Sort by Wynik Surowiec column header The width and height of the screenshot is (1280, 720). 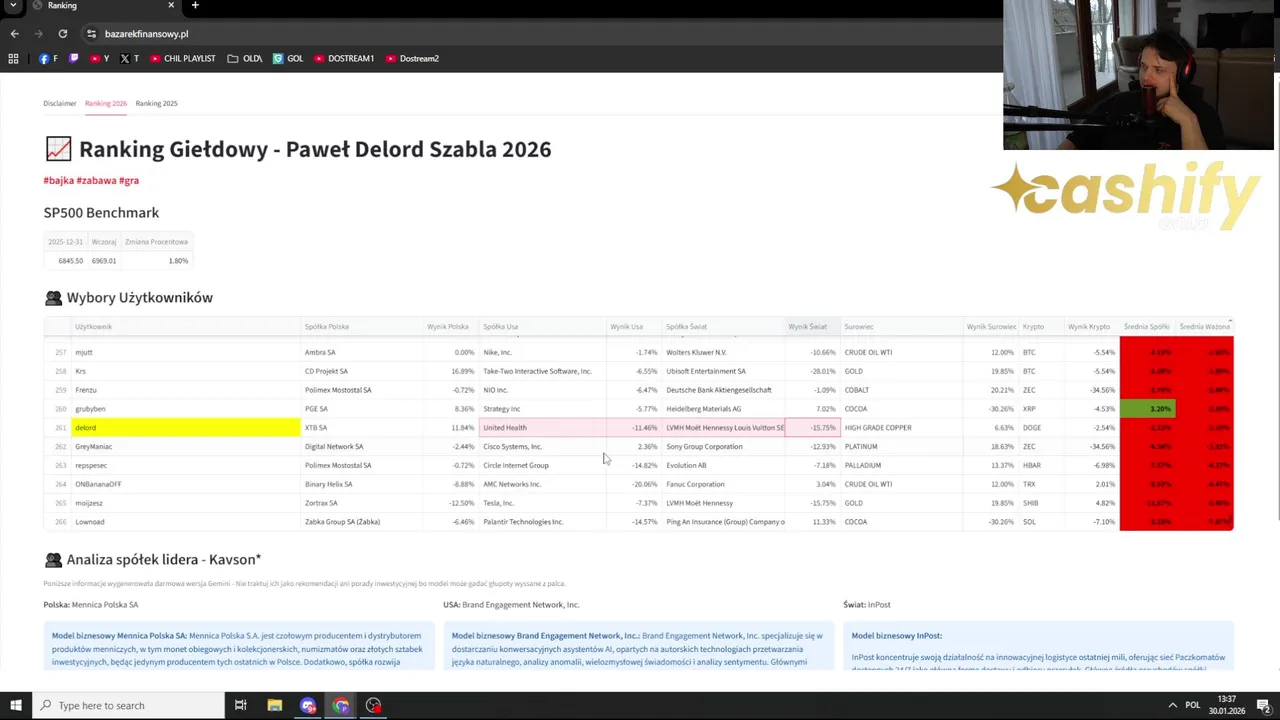(991, 326)
